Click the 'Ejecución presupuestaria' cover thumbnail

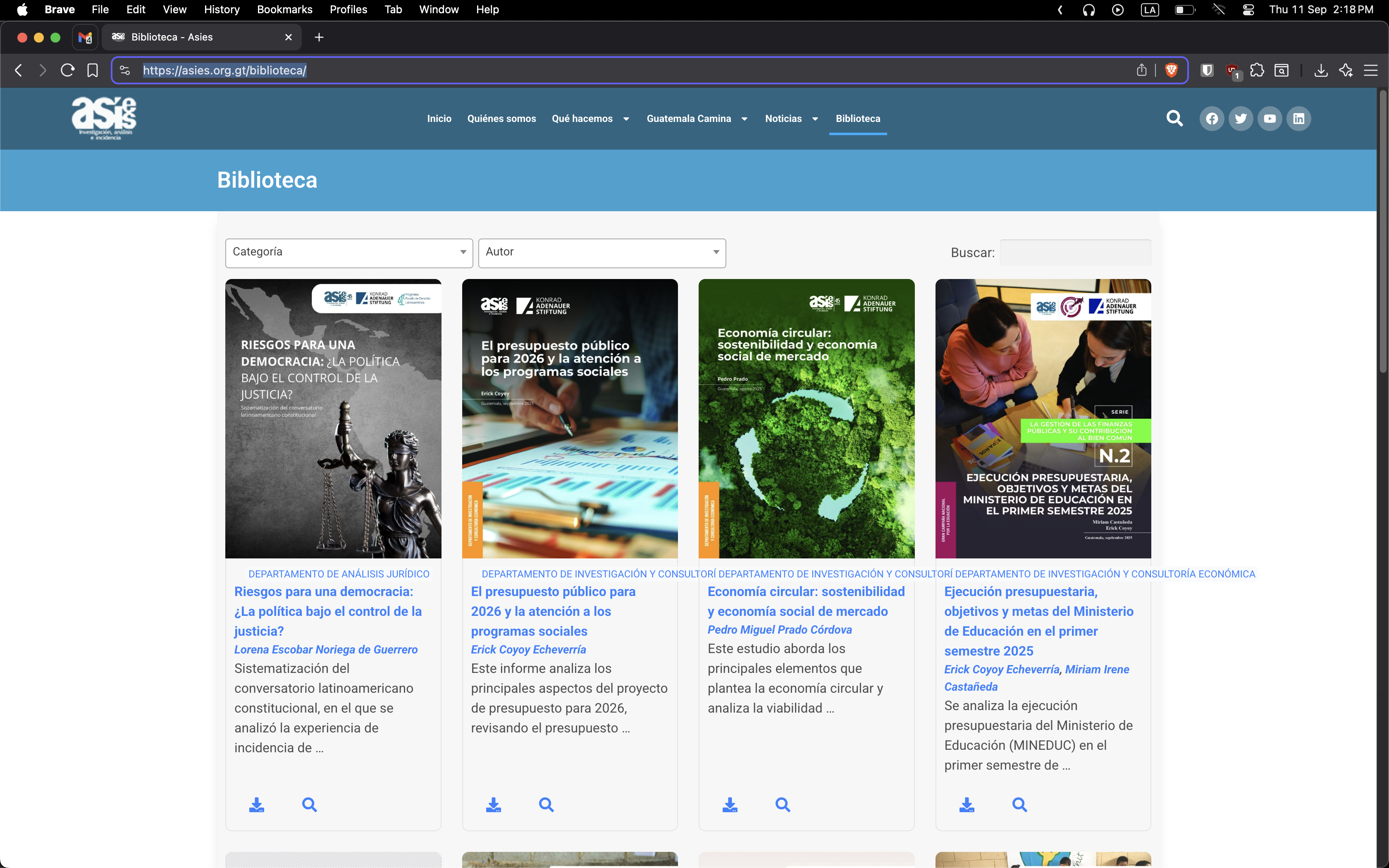point(1043,418)
